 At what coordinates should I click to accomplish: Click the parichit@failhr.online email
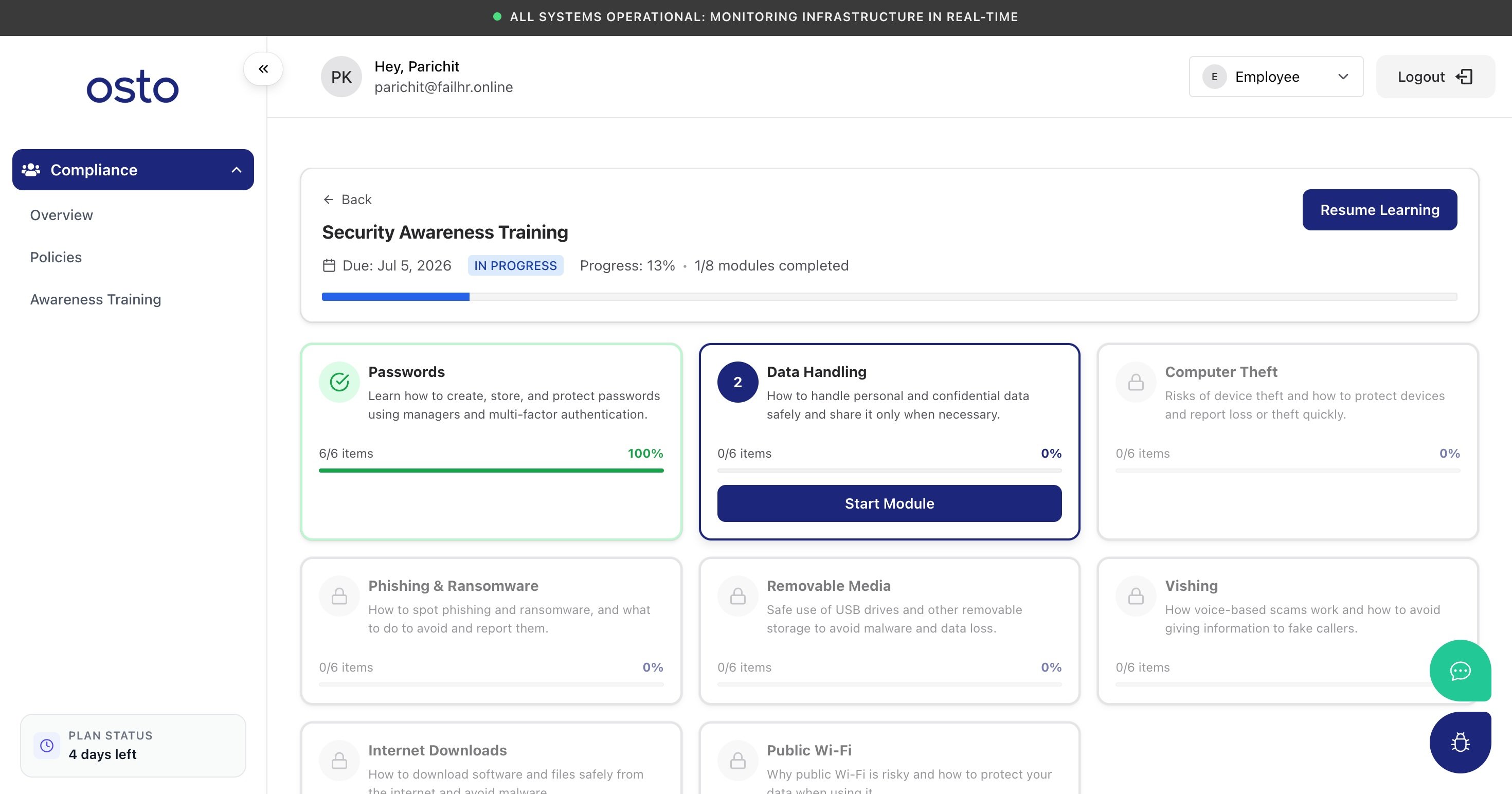click(444, 87)
